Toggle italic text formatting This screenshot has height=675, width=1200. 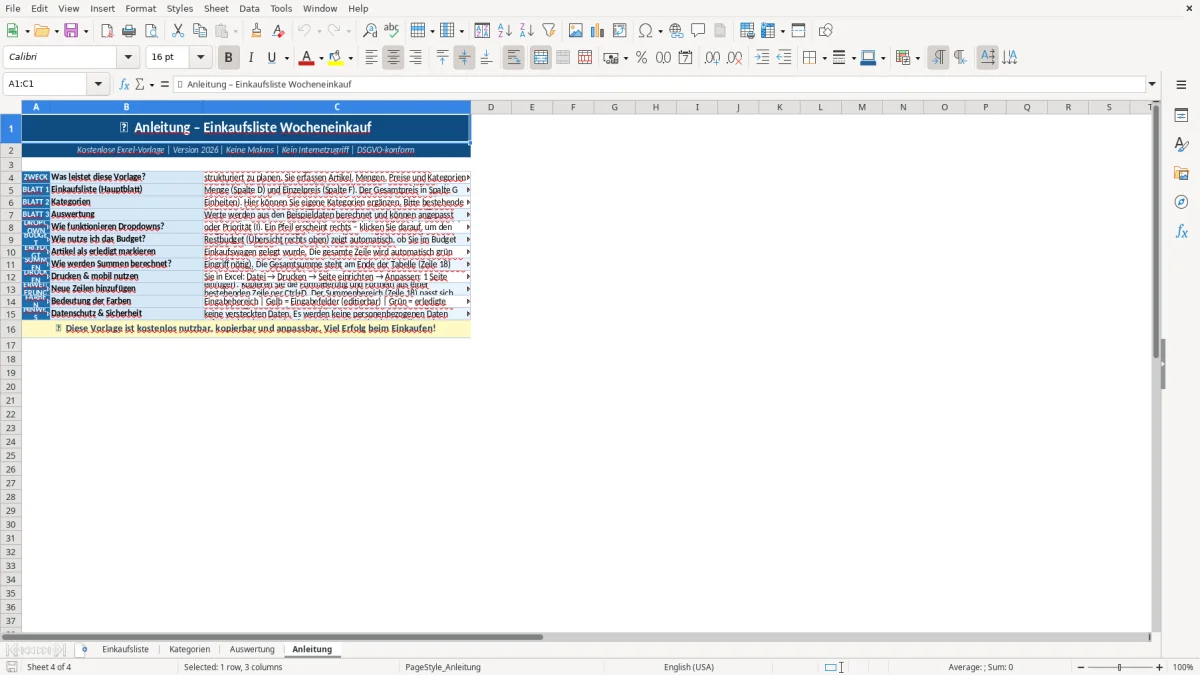click(x=251, y=58)
